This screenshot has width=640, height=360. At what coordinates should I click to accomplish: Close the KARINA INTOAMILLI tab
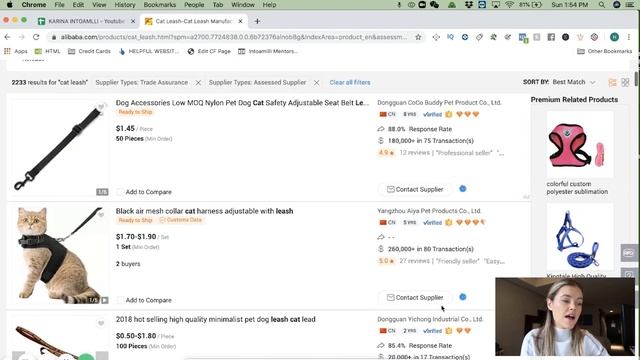133,21
